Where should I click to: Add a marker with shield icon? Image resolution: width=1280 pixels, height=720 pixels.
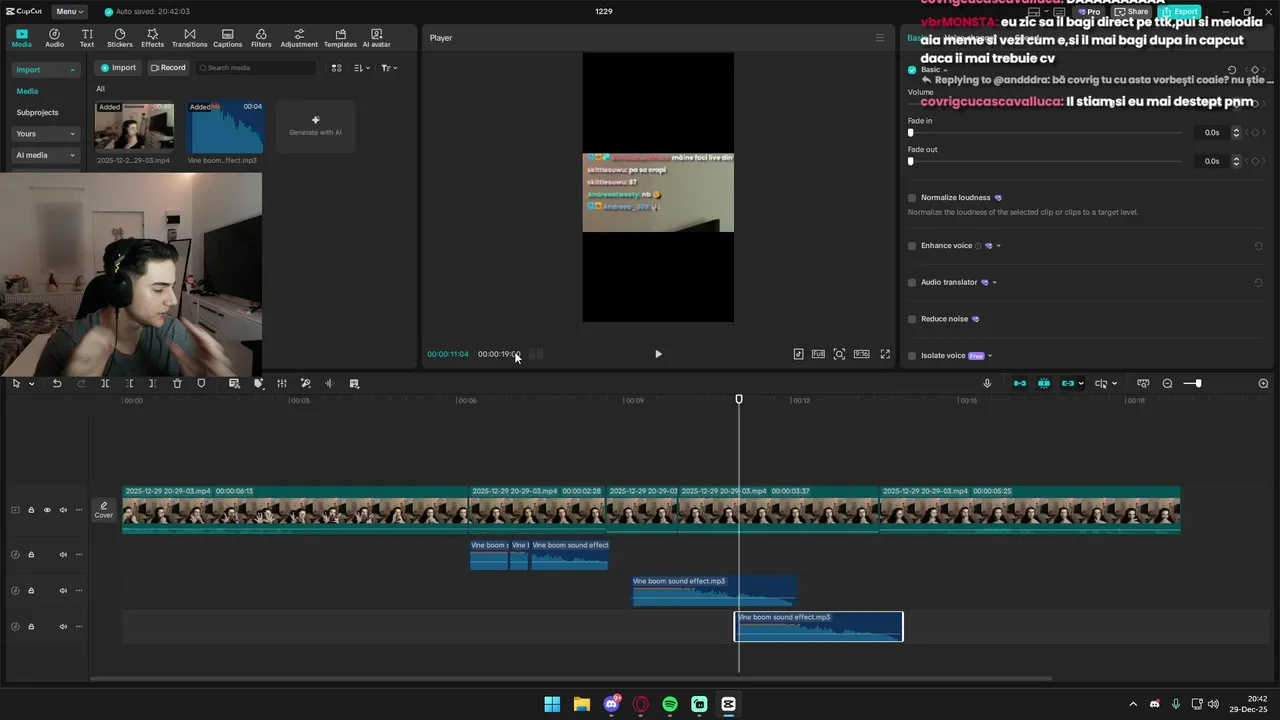[201, 384]
